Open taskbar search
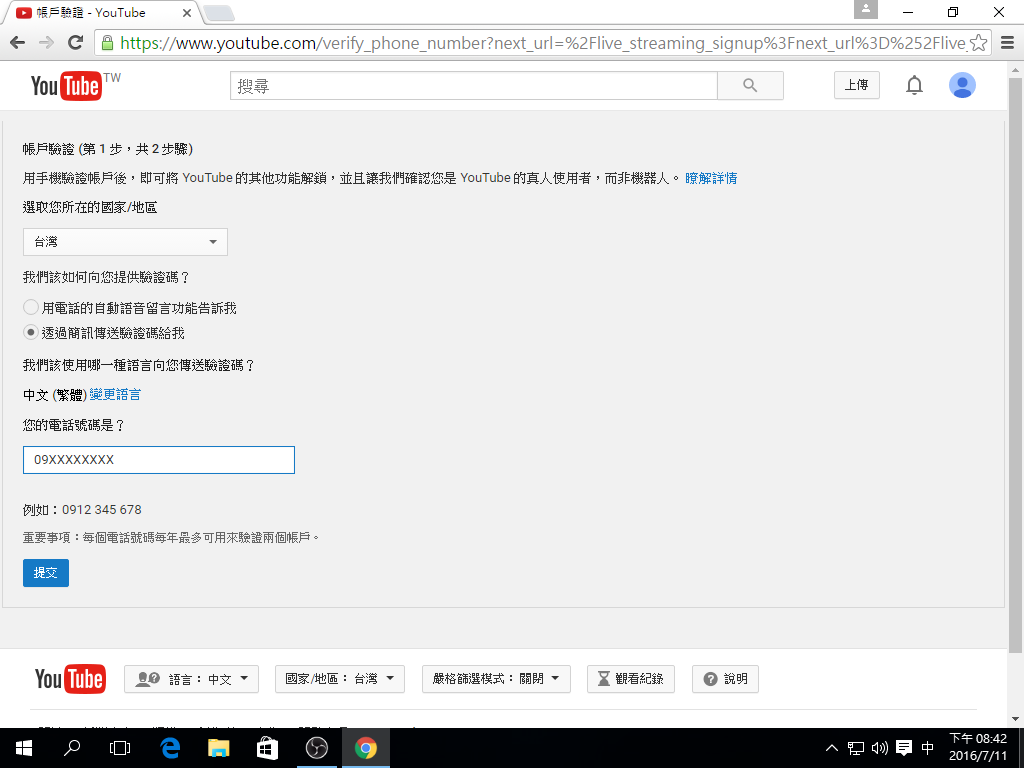Viewport: 1024px width, 768px height. 72,748
